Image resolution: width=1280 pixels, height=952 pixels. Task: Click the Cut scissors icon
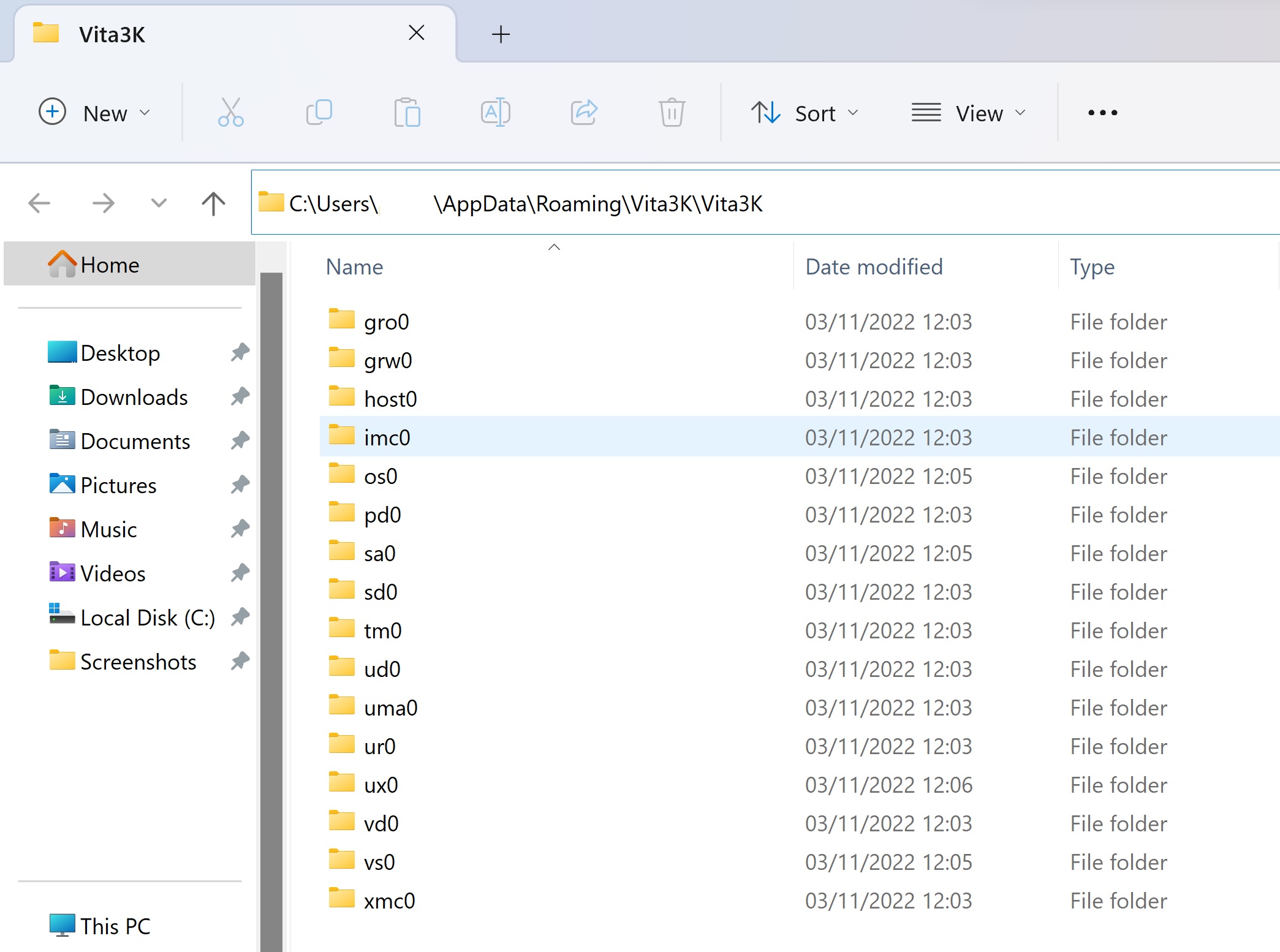[x=230, y=113]
